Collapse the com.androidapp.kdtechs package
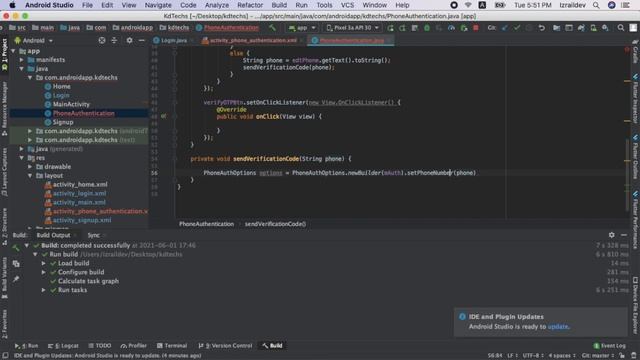 pyautogui.click(x=30, y=78)
